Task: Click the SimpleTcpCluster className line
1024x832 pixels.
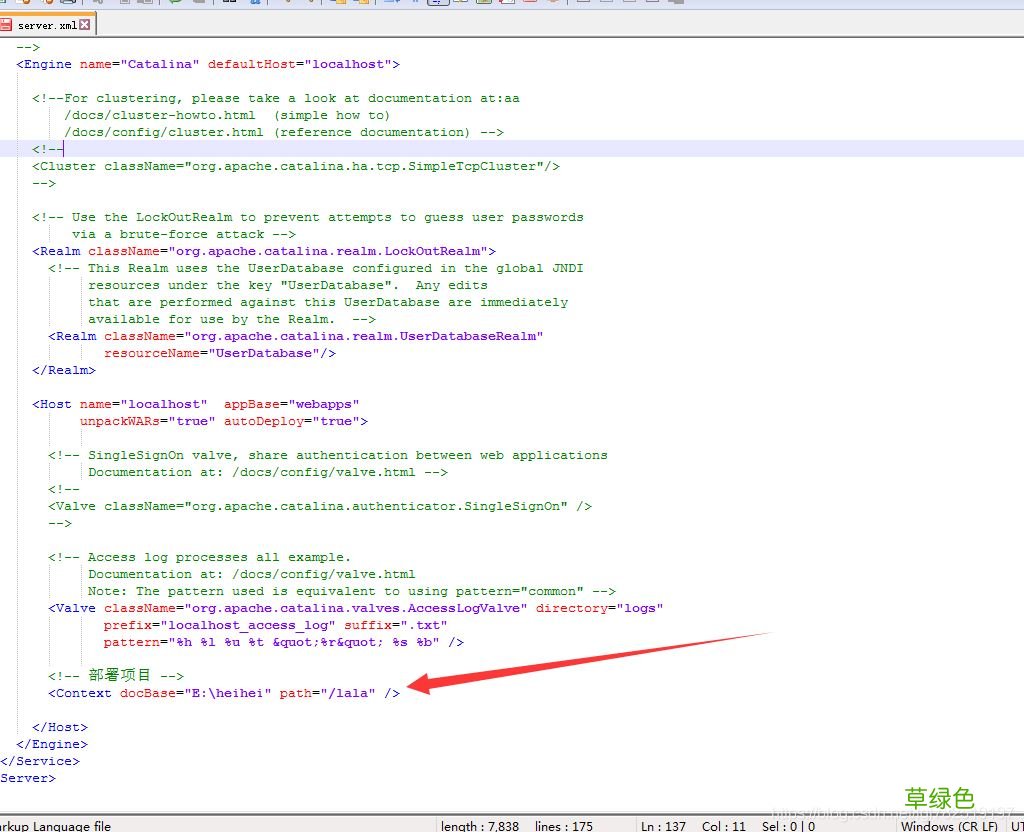Action: pos(295,166)
